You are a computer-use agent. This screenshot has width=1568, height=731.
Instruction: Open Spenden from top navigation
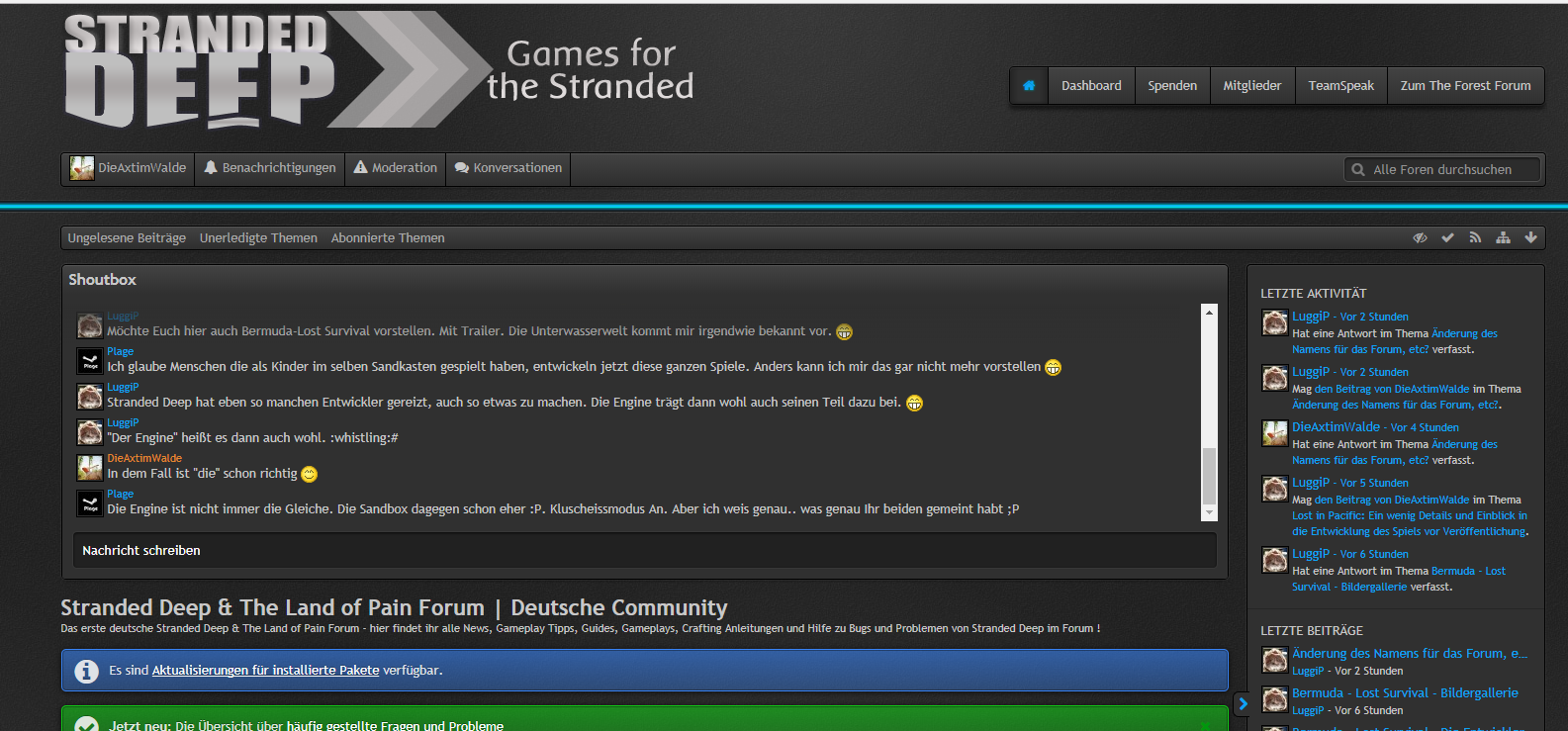coord(1172,86)
